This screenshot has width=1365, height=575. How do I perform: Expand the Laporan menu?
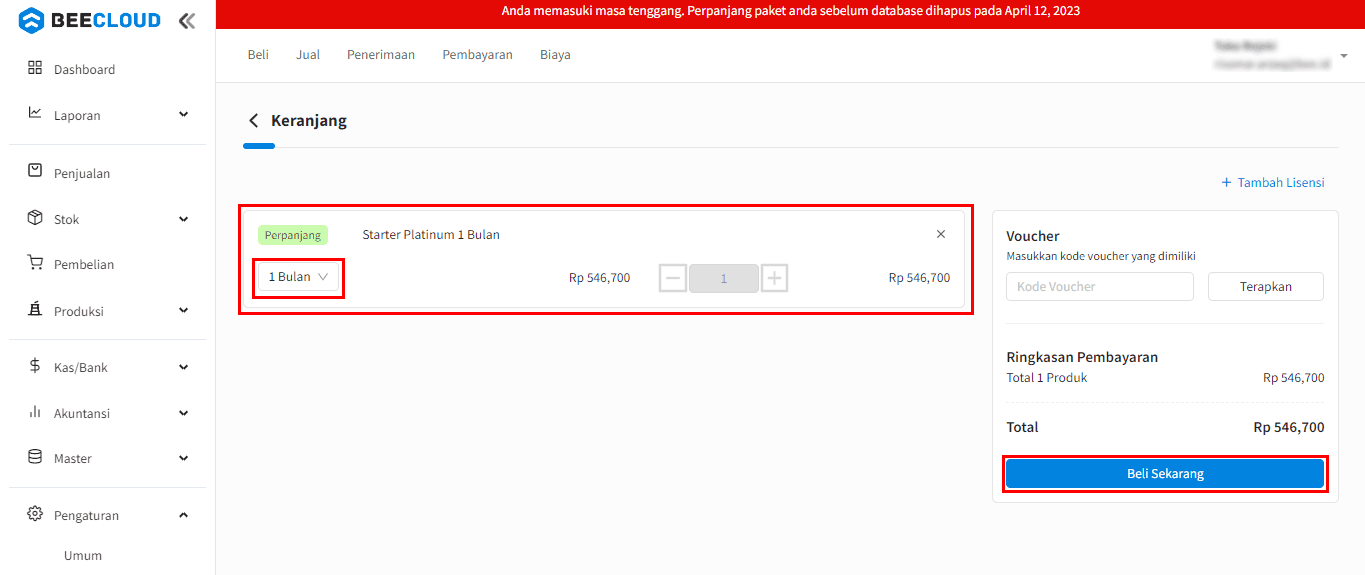coord(183,115)
